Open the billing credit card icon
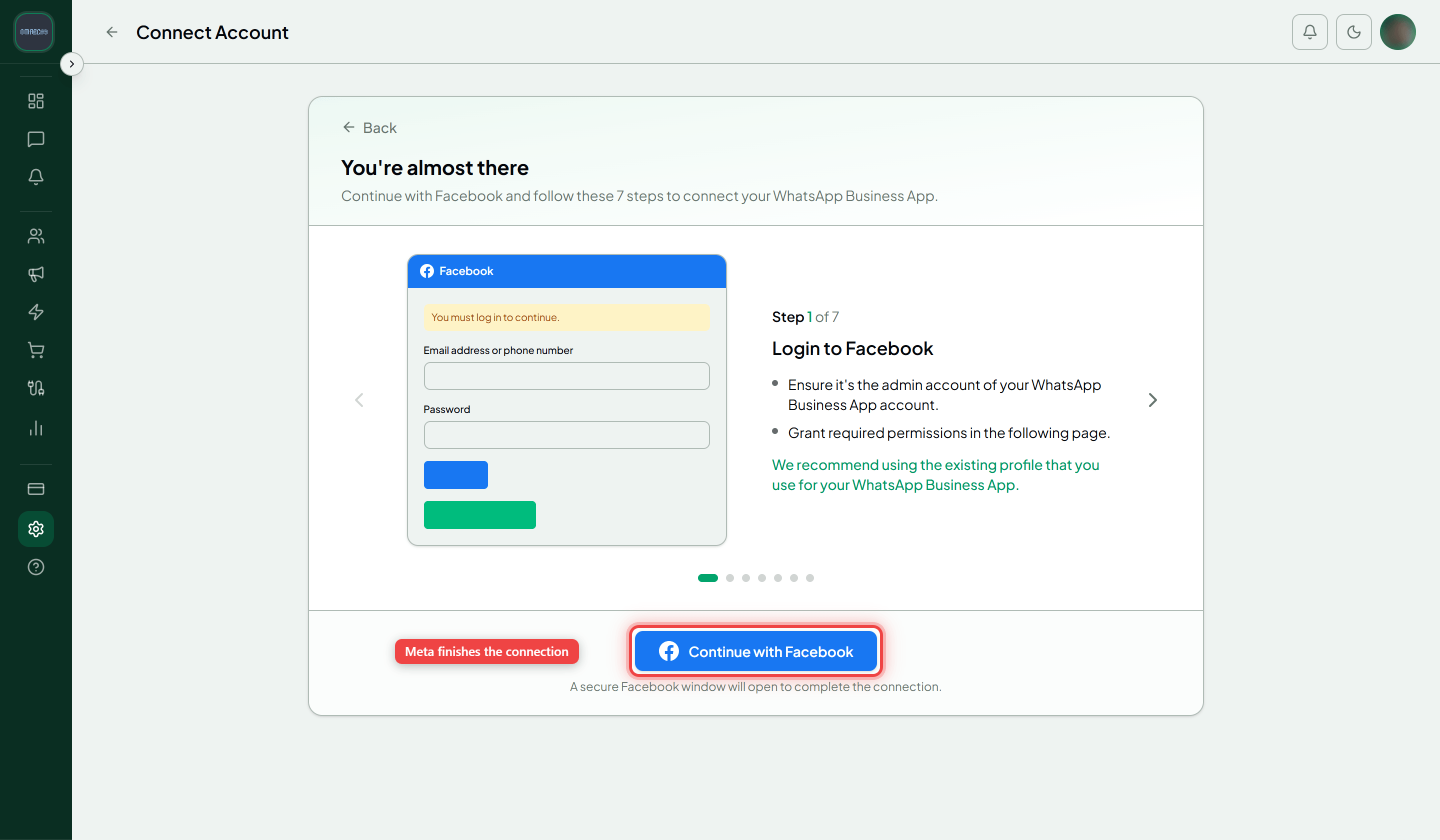 [35, 488]
